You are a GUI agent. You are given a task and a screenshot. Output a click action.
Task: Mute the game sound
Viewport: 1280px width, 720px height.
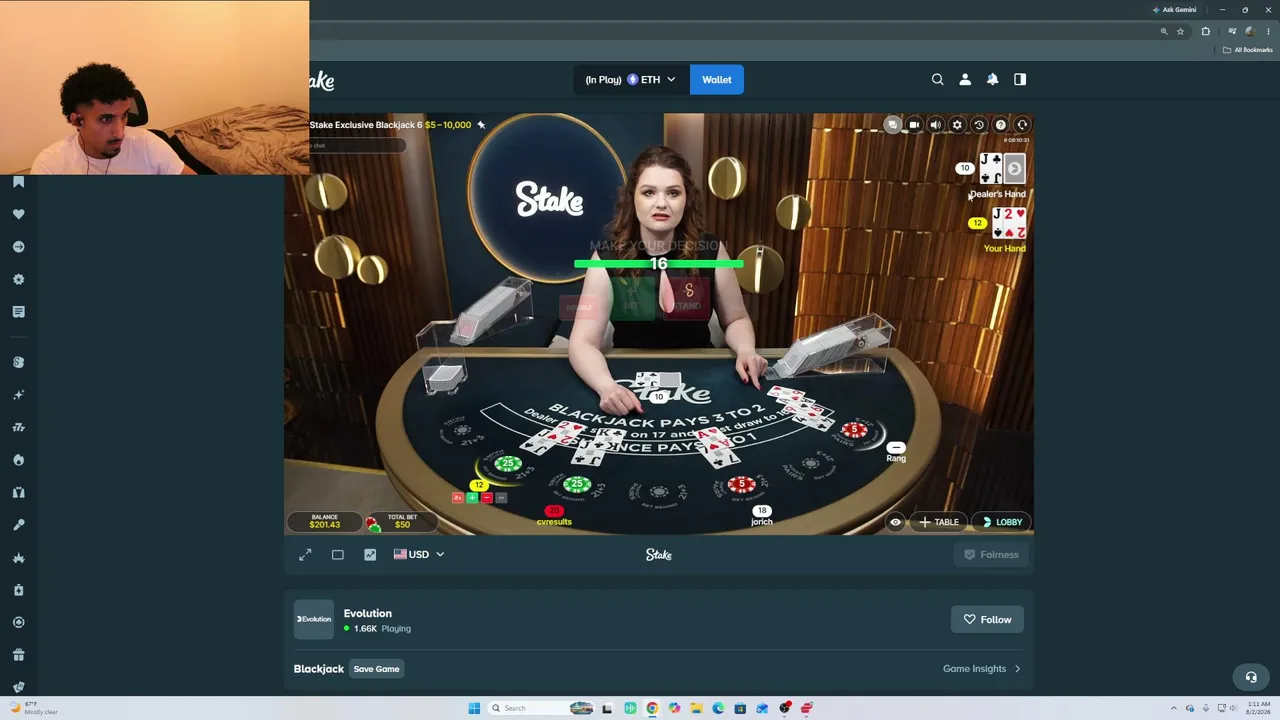pos(935,125)
